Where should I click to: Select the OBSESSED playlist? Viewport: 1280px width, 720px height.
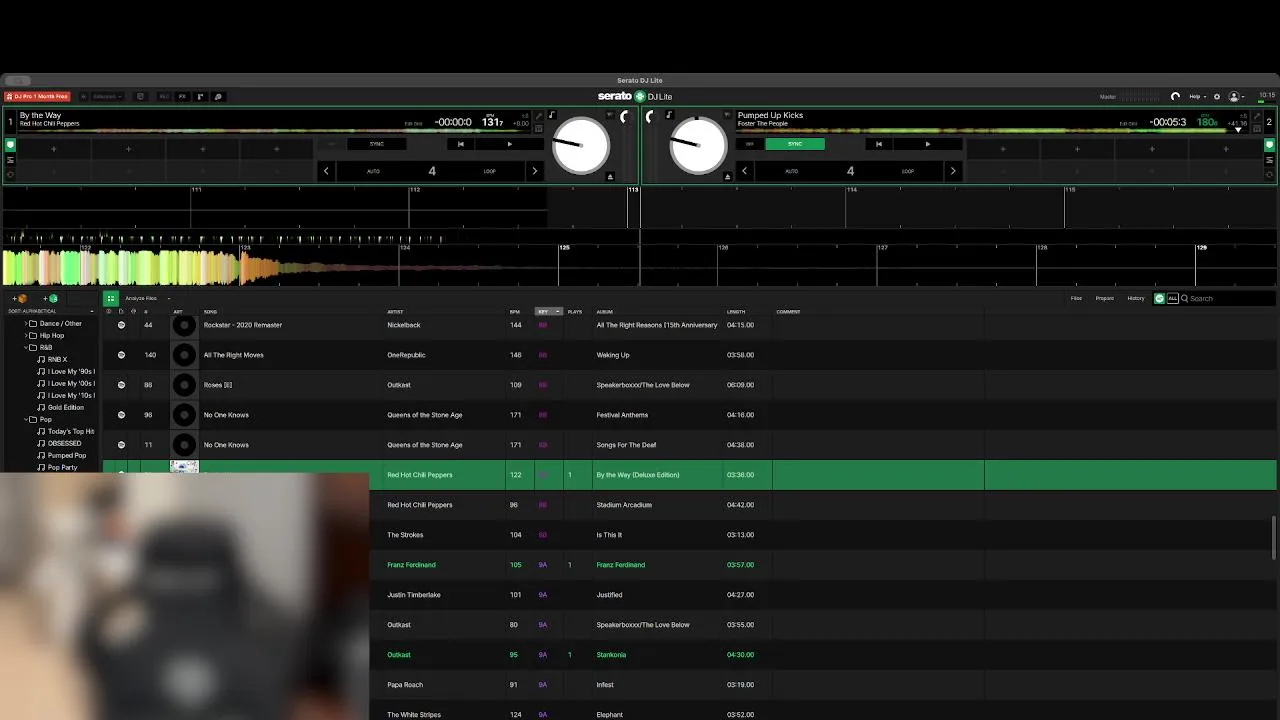tap(64, 444)
